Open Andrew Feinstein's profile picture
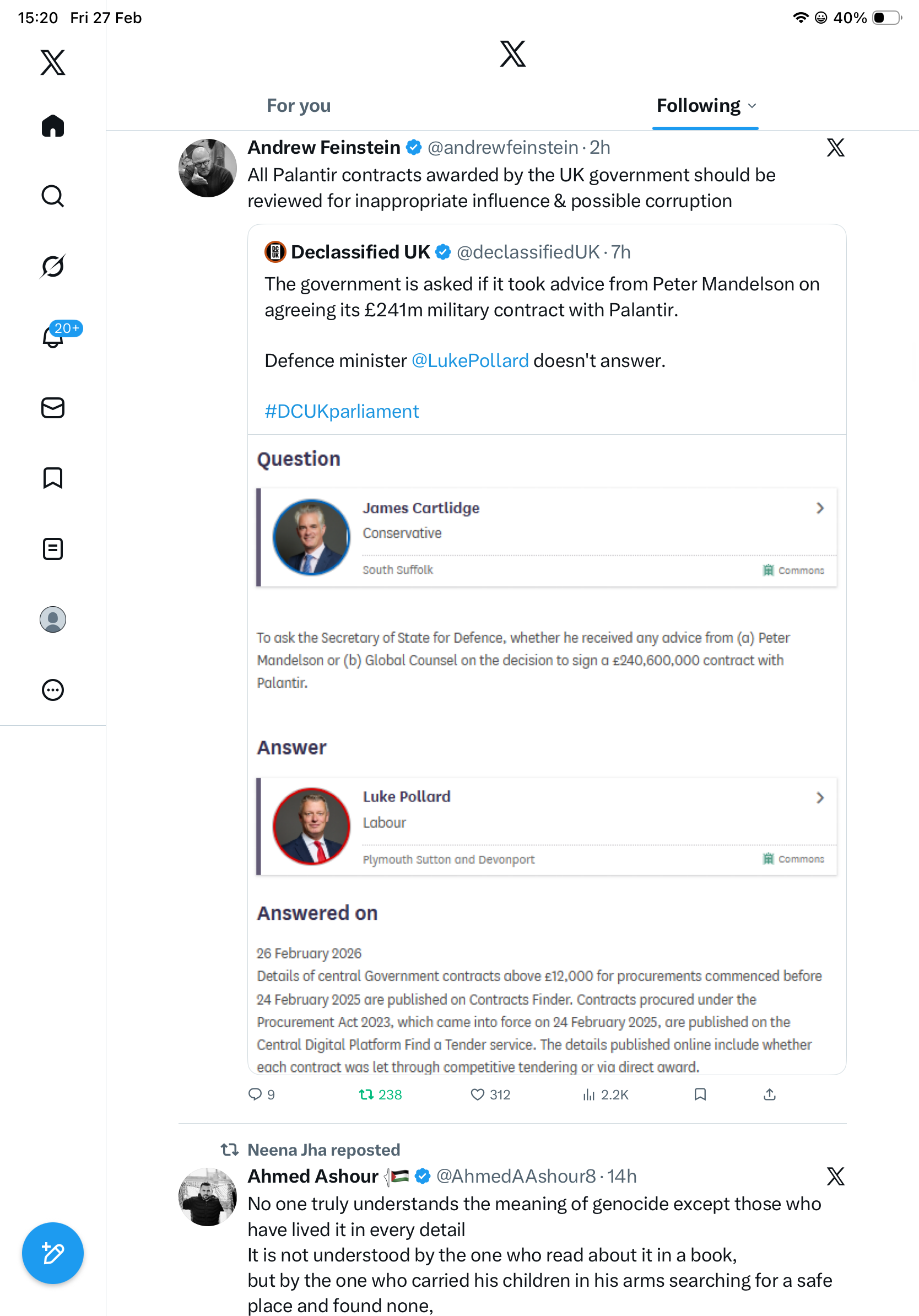This screenshot has height=1316, width=919. pyautogui.click(x=207, y=168)
